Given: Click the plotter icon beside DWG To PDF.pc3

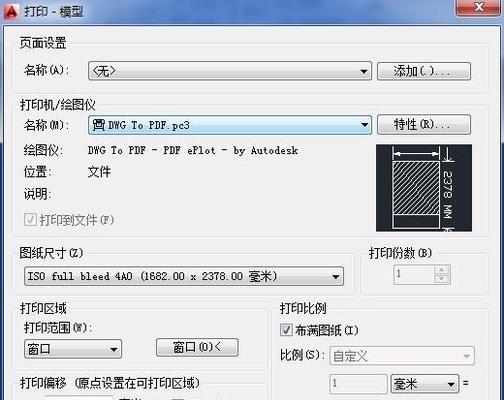Looking at the screenshot, I should coord(98,125).
